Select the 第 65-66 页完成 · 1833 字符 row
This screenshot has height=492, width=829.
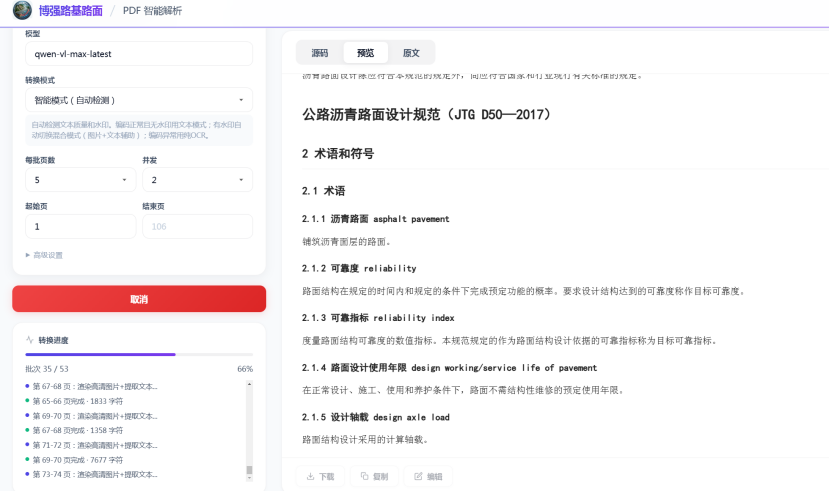[75, 401]
